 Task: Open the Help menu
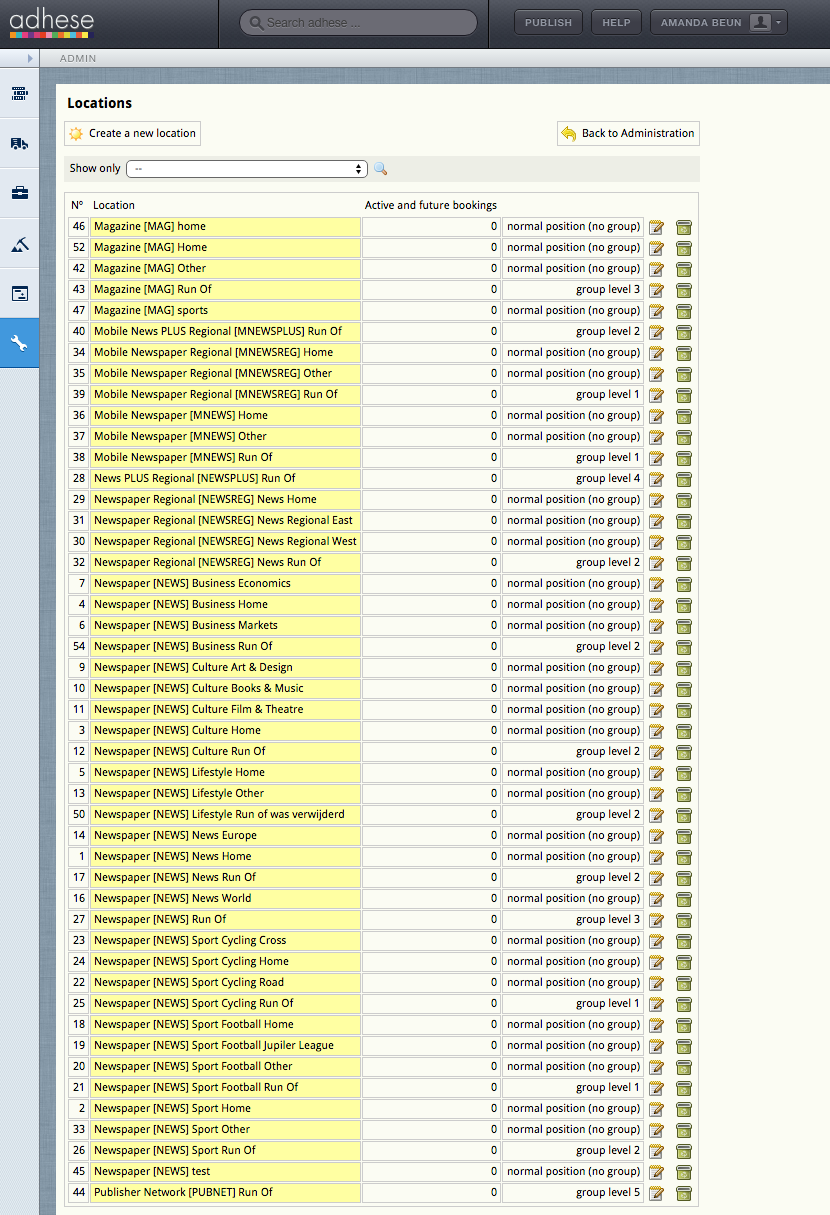[x=616, y=23]
